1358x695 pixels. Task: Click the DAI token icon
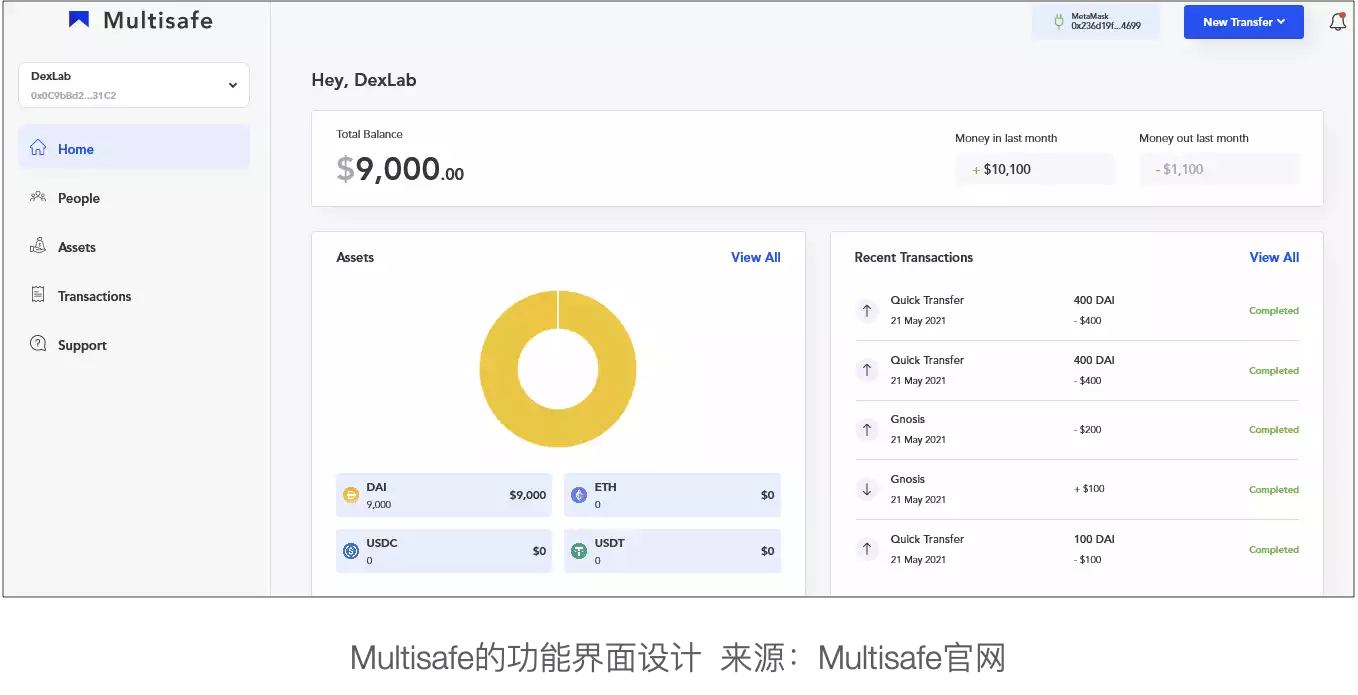[x=351, y=495]
